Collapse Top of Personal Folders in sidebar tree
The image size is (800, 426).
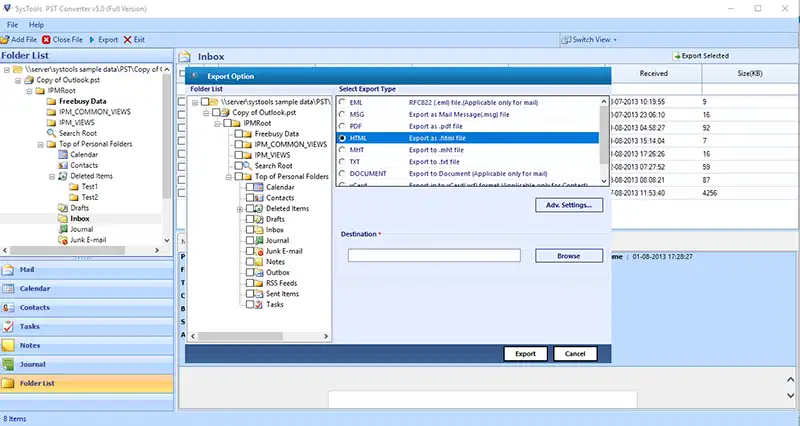coord(40,144)
